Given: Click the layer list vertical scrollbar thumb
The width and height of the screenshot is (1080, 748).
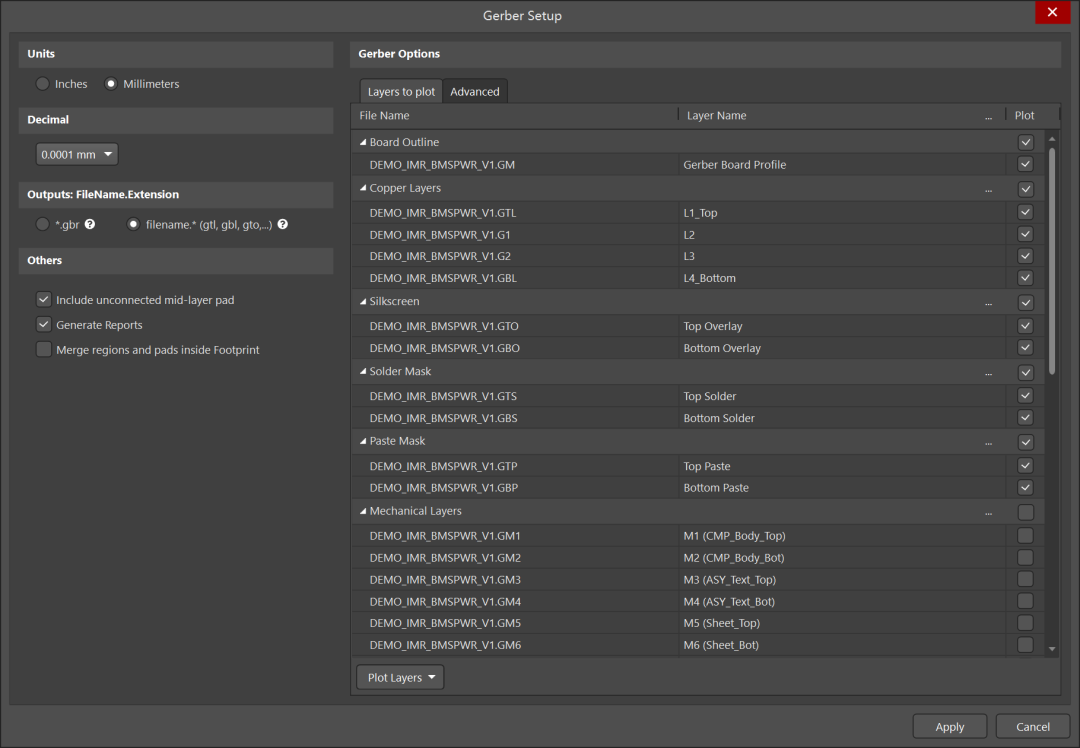Looking at the screenshot, I should coord(1052,260).
